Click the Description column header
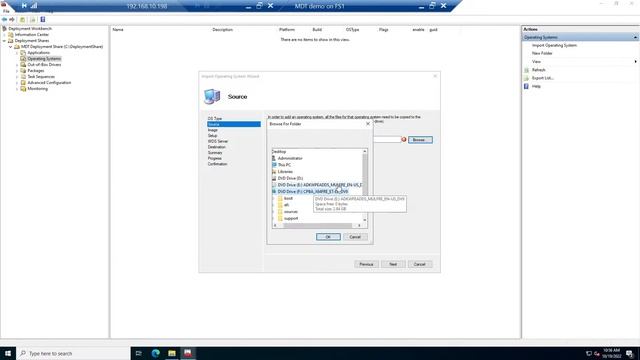 tap(222, 30)
